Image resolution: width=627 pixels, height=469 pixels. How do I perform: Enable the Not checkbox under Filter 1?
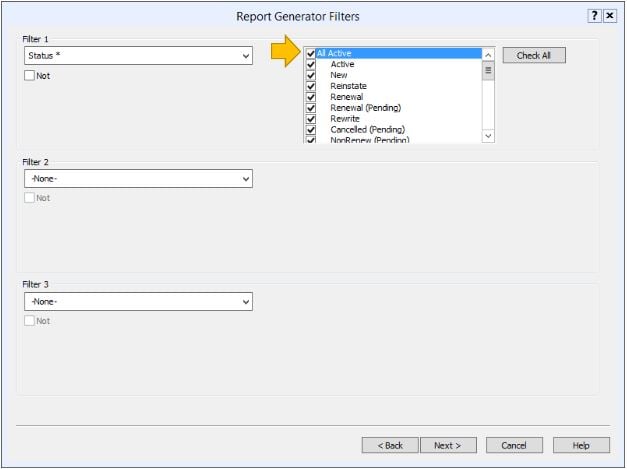(x=29, y=76)
